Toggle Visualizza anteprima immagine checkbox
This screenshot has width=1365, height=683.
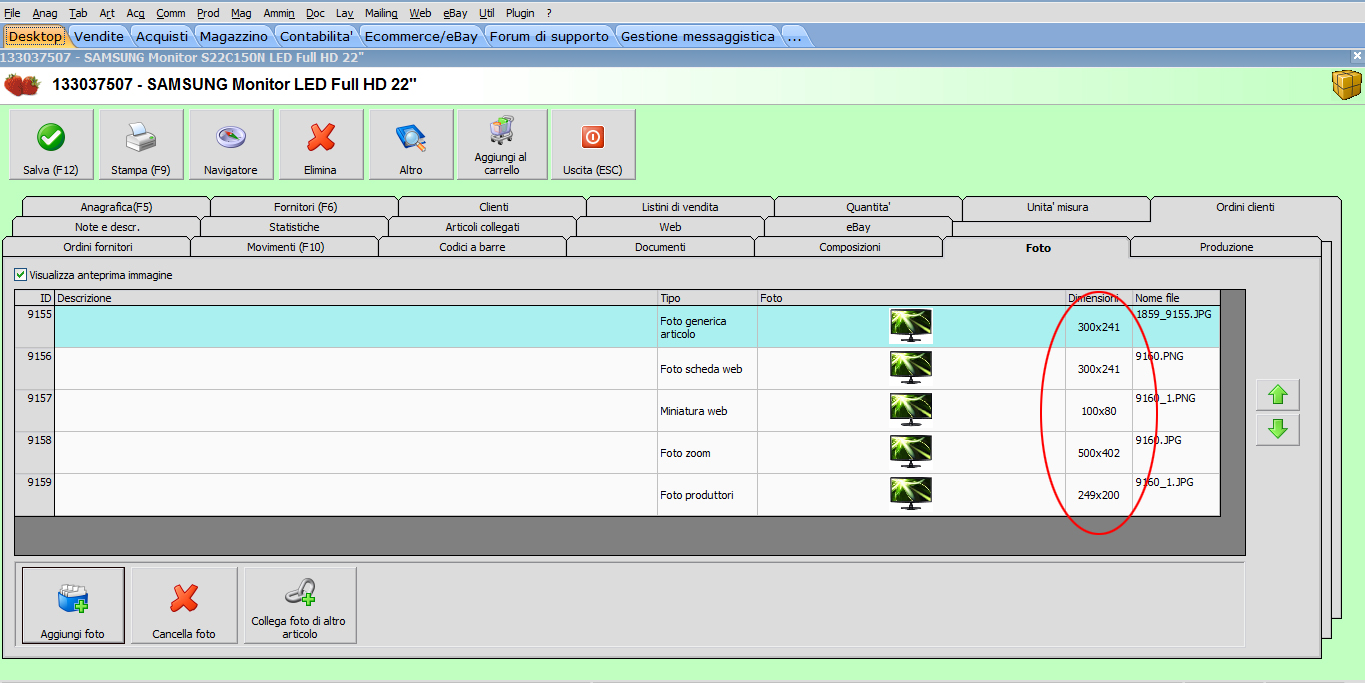coord(21,275)
